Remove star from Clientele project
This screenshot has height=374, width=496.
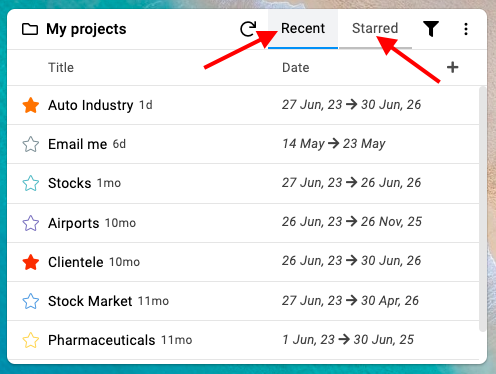point(31,262)
